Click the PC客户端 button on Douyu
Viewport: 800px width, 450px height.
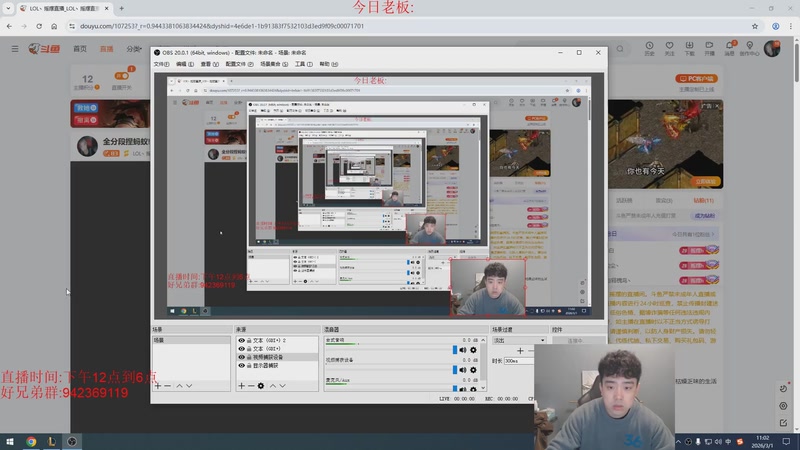click(696, 79)
